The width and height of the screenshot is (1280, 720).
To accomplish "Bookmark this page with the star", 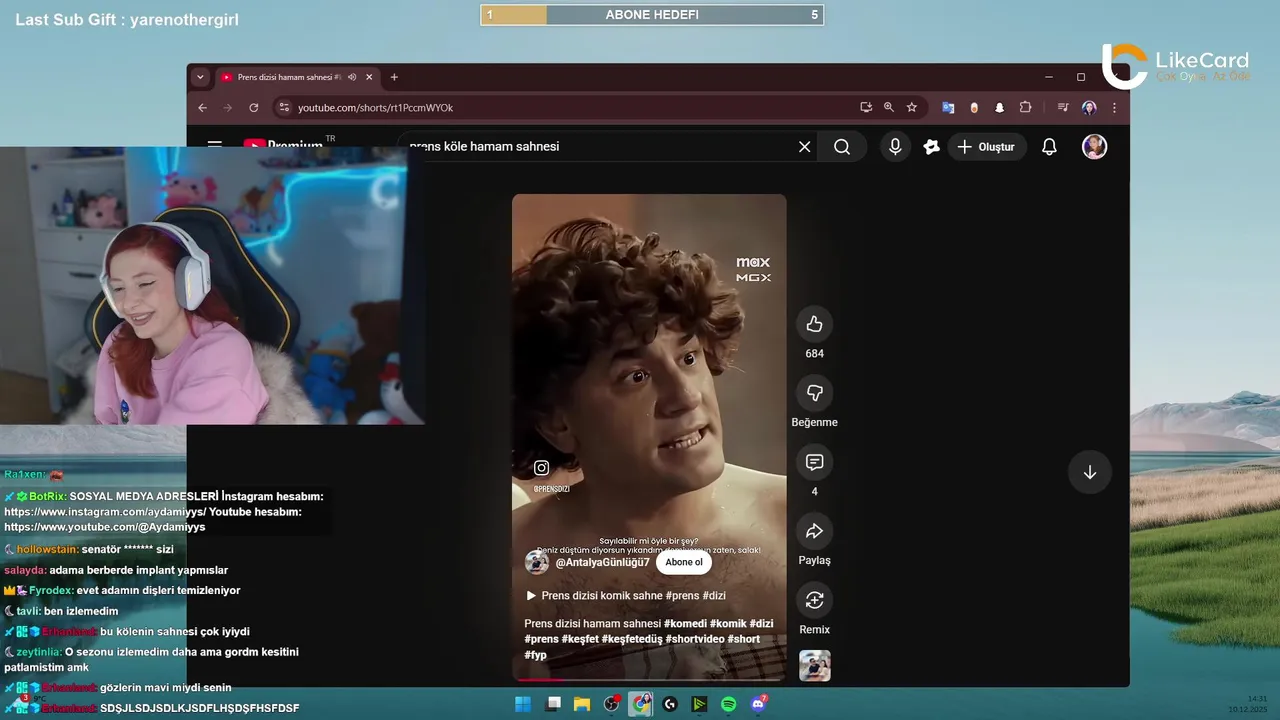I will click(x=912, y=107).
